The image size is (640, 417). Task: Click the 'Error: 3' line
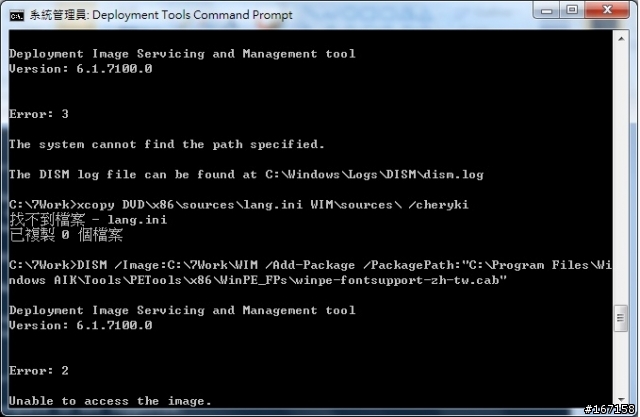(x=39, y=114)
